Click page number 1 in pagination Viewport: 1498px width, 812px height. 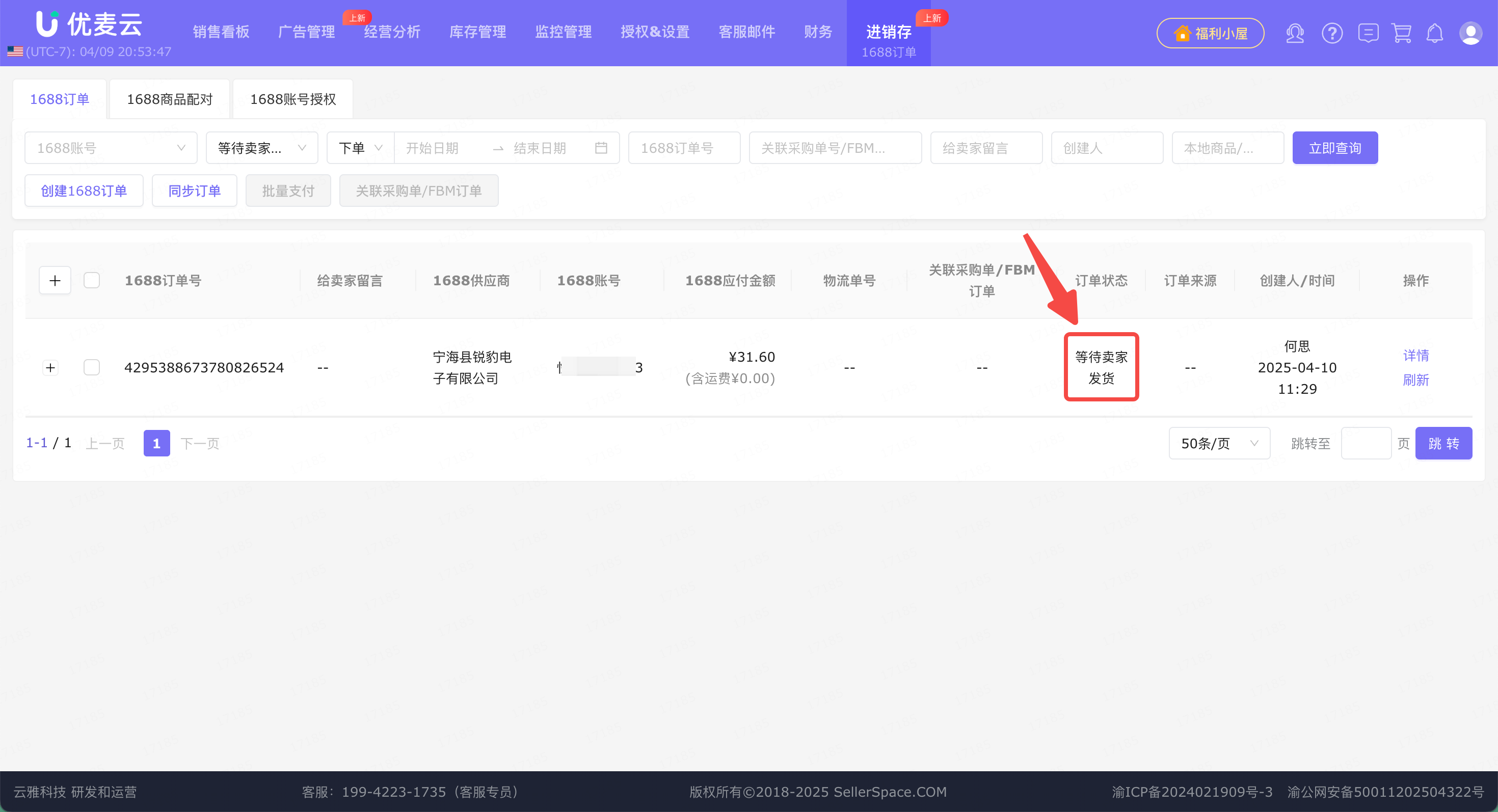coord(156,444)
